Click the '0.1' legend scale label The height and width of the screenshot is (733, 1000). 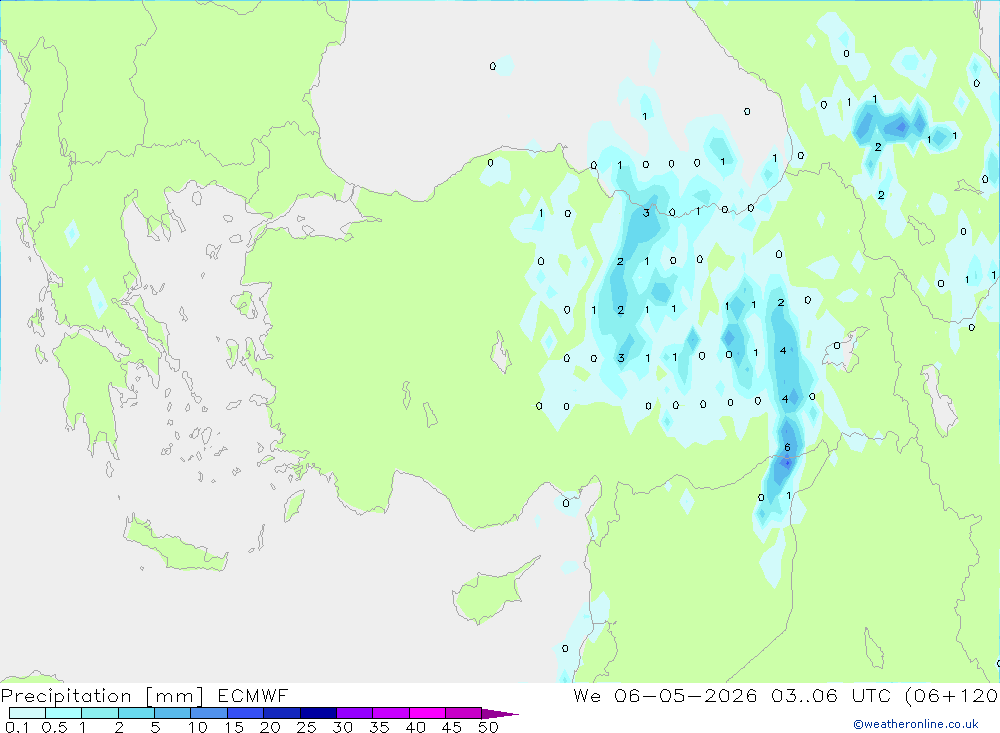pos(17,727)
